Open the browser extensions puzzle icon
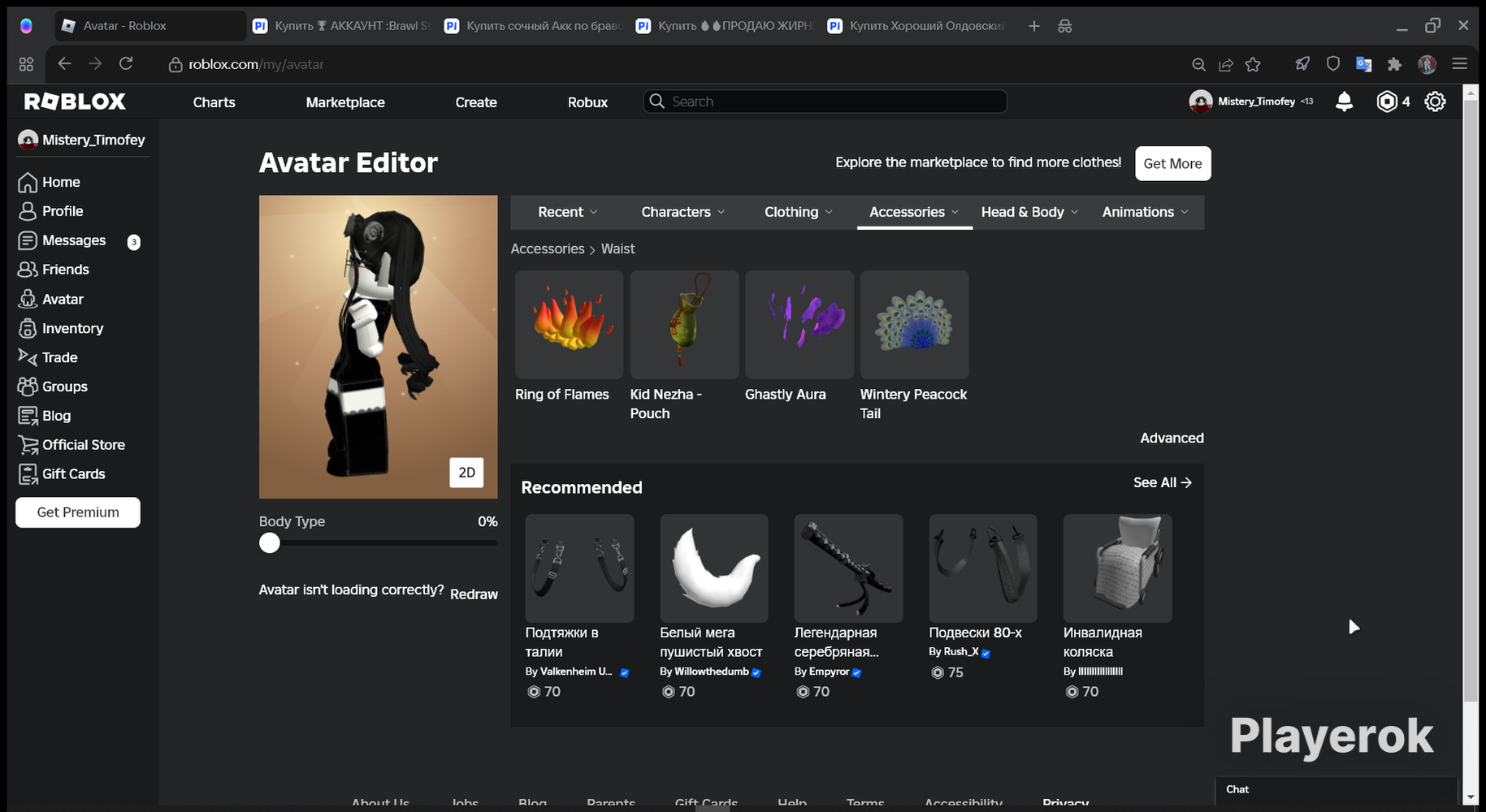1486x812 pixels. click(1394, 64)
